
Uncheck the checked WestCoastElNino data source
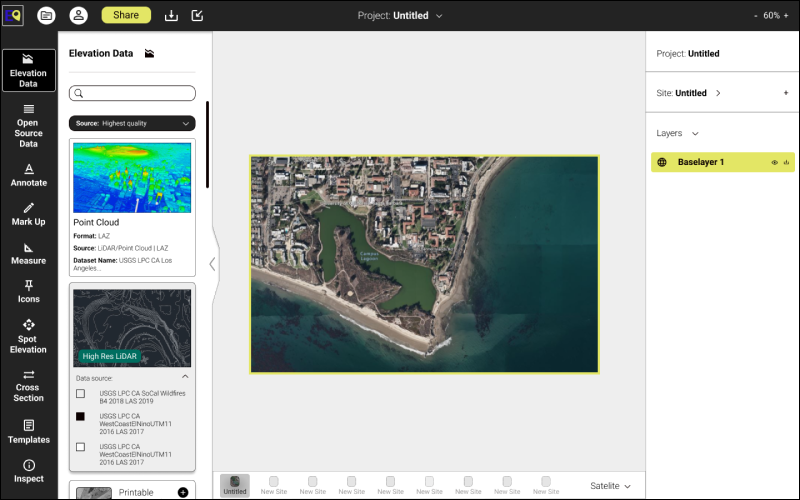81,416
